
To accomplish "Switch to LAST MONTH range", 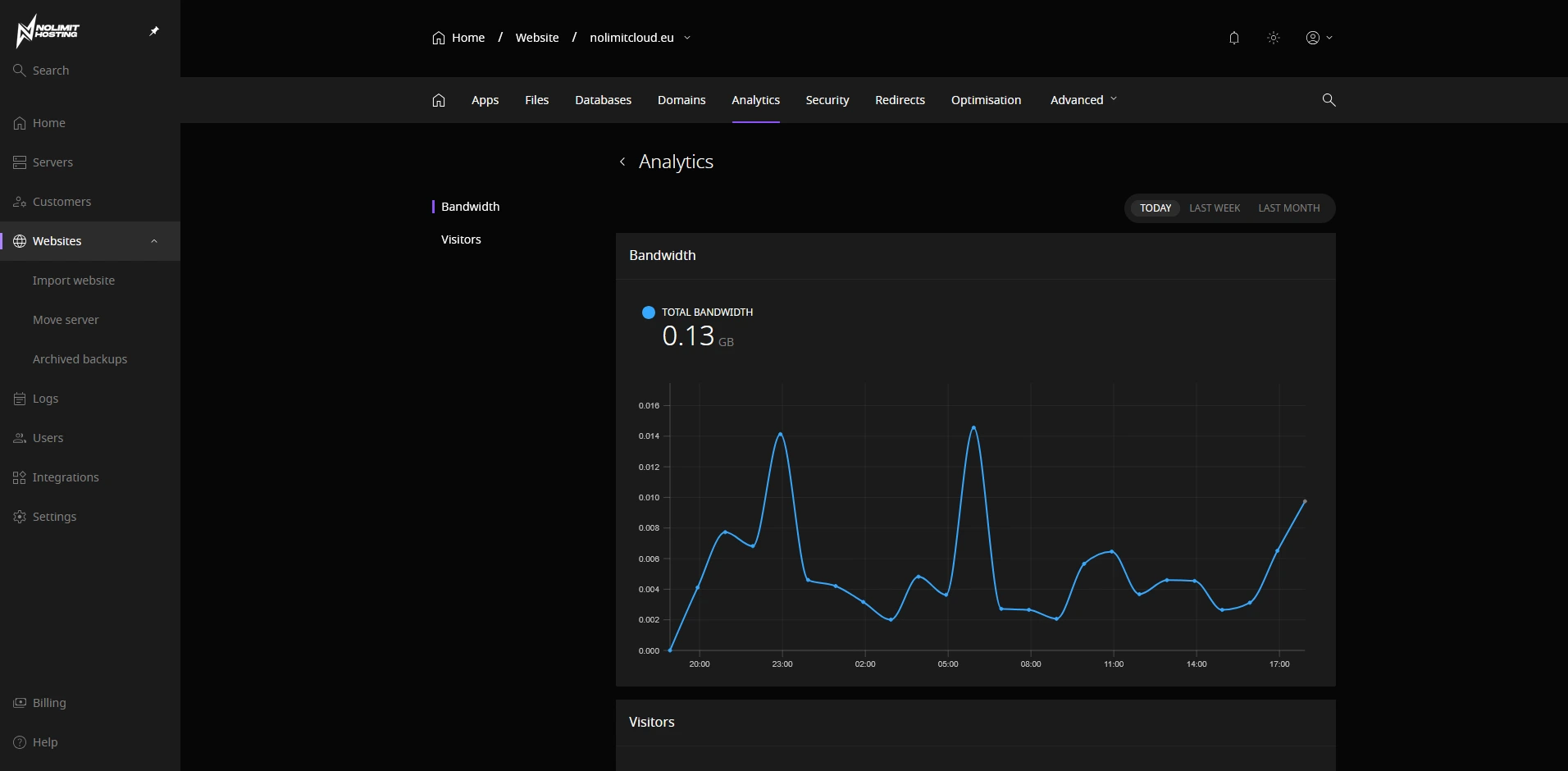I will tap(1289, 208).
